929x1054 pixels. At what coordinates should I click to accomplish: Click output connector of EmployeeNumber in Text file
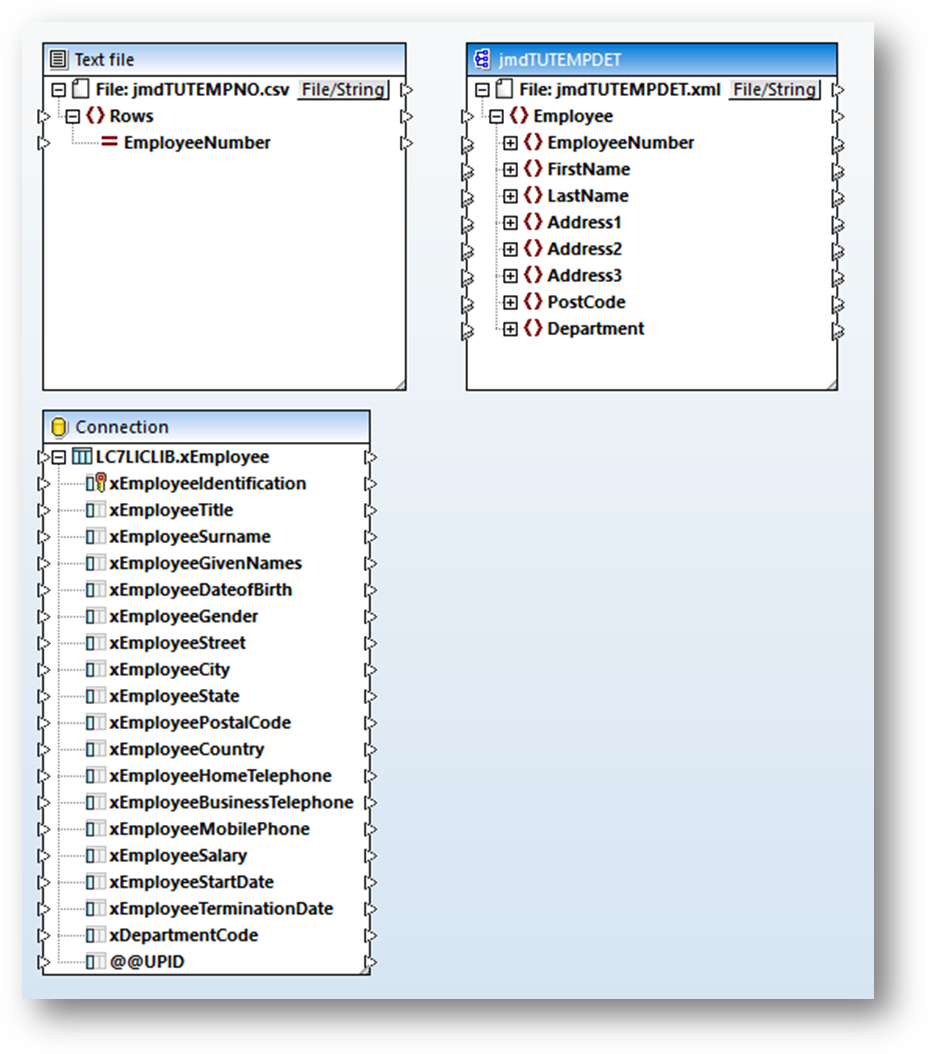tap(407, 143)
